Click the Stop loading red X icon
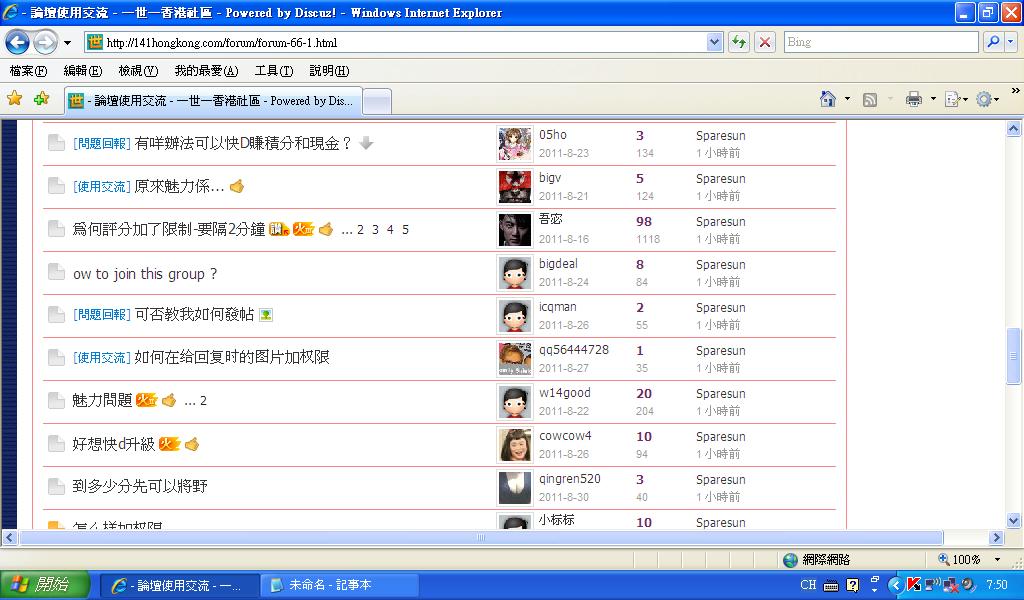The image size is (1024, 600). (x=765, y=42)
